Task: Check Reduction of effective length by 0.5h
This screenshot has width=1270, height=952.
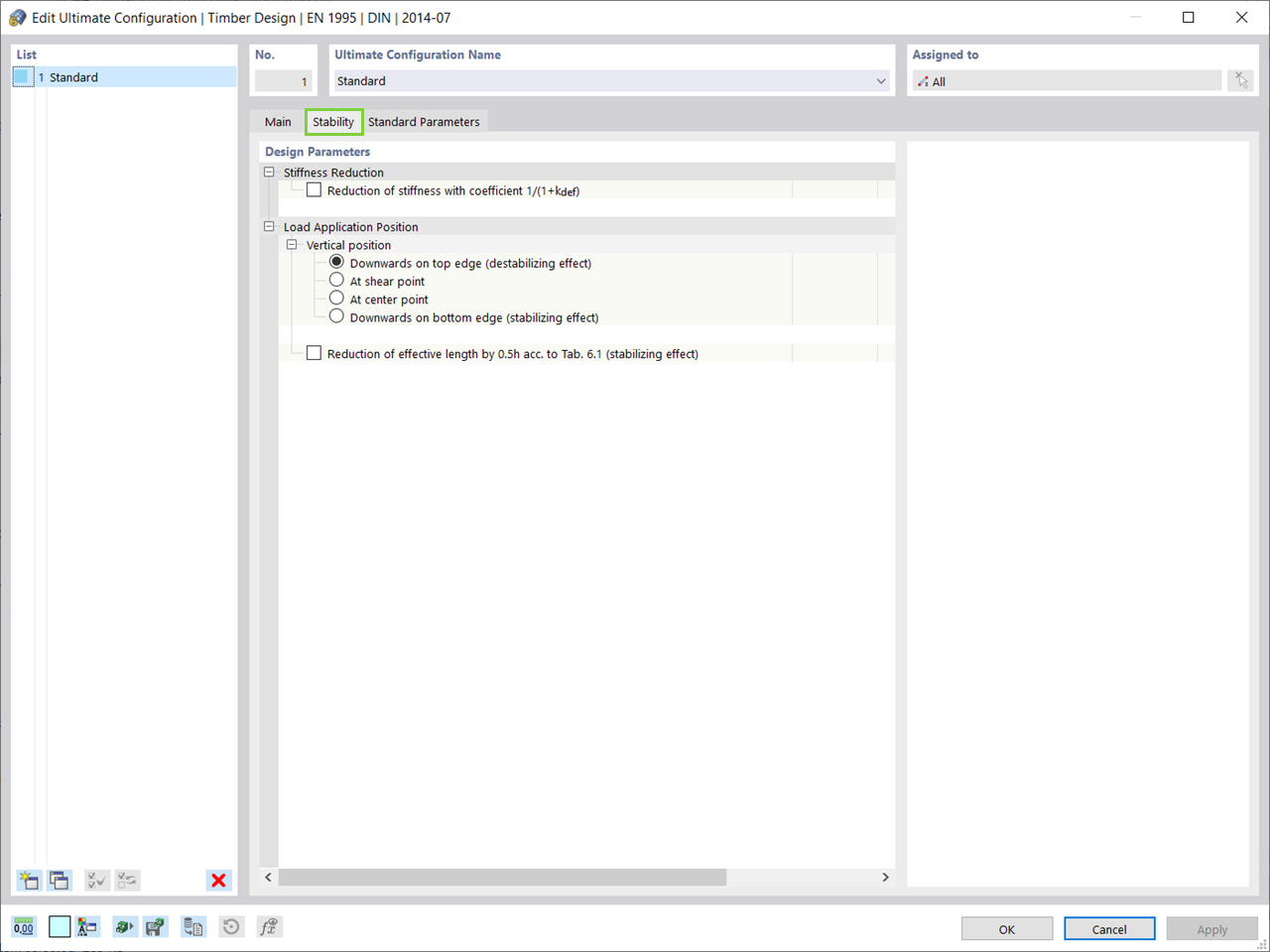Action: point(314,353)
